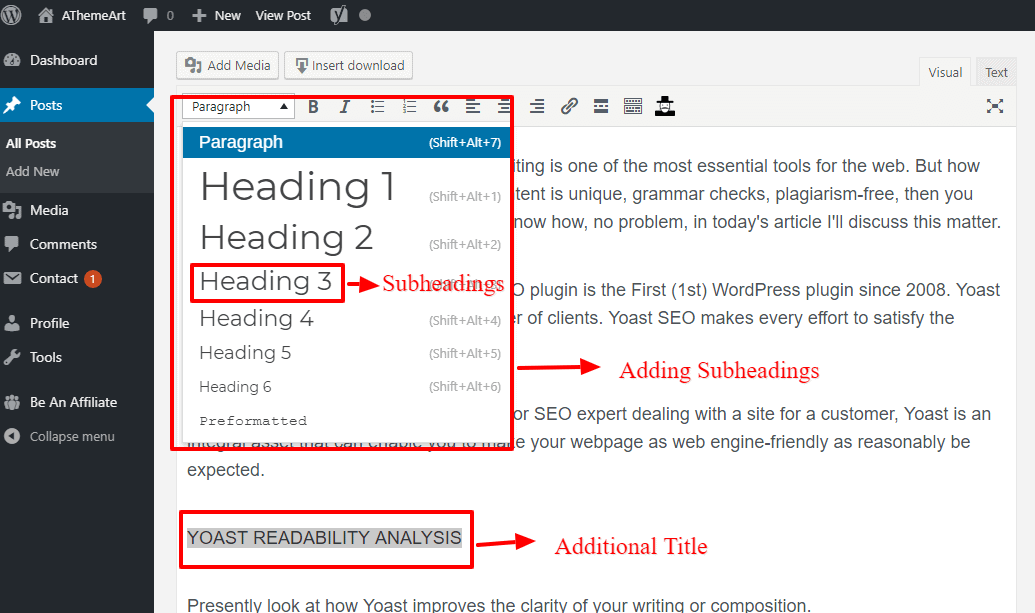This screenshot has width=1035, height=613.
Task: Choose Heading 4 format
Action: [x=347, y=319]
